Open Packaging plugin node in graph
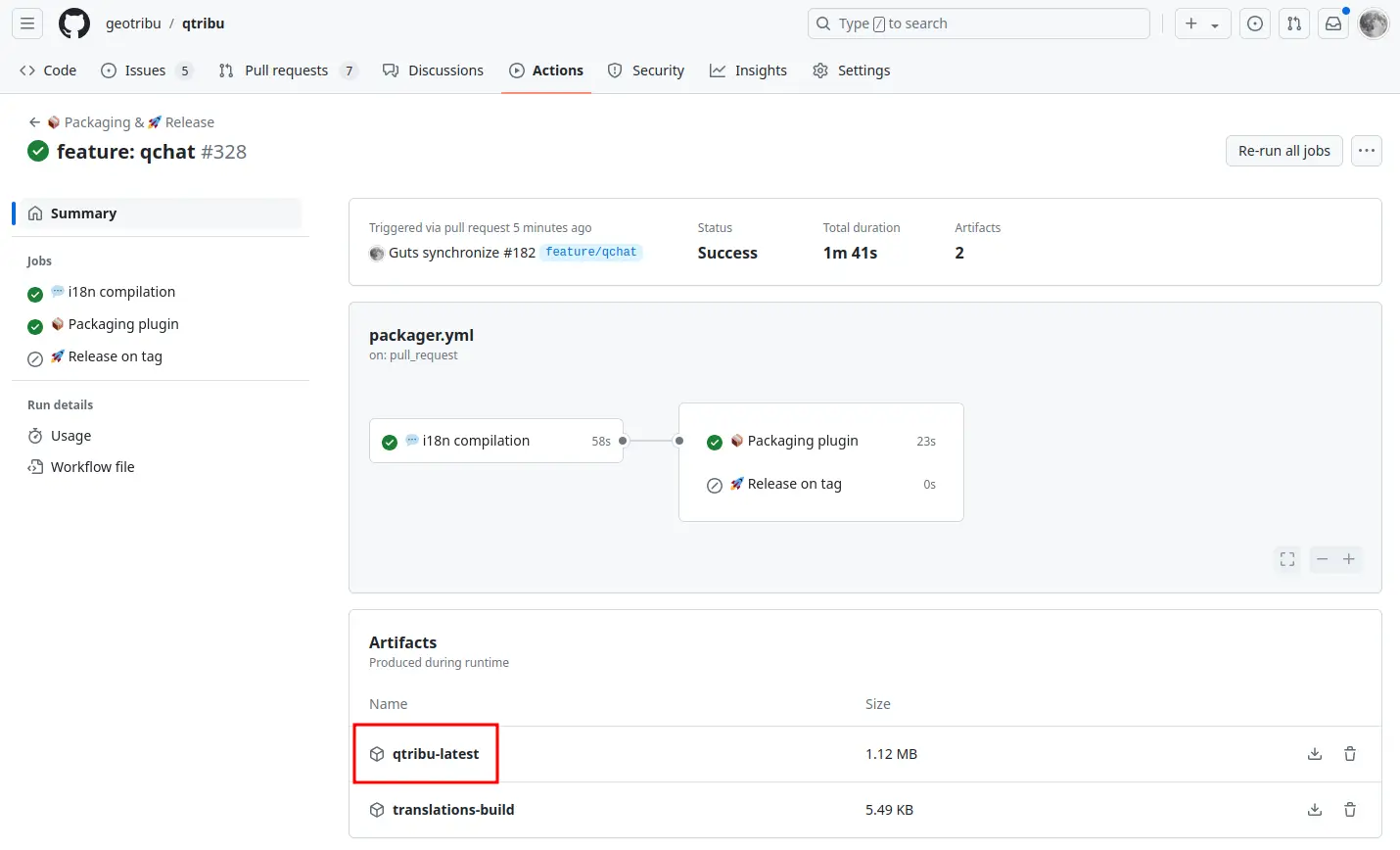1400x850 pixels. (820, 441)
